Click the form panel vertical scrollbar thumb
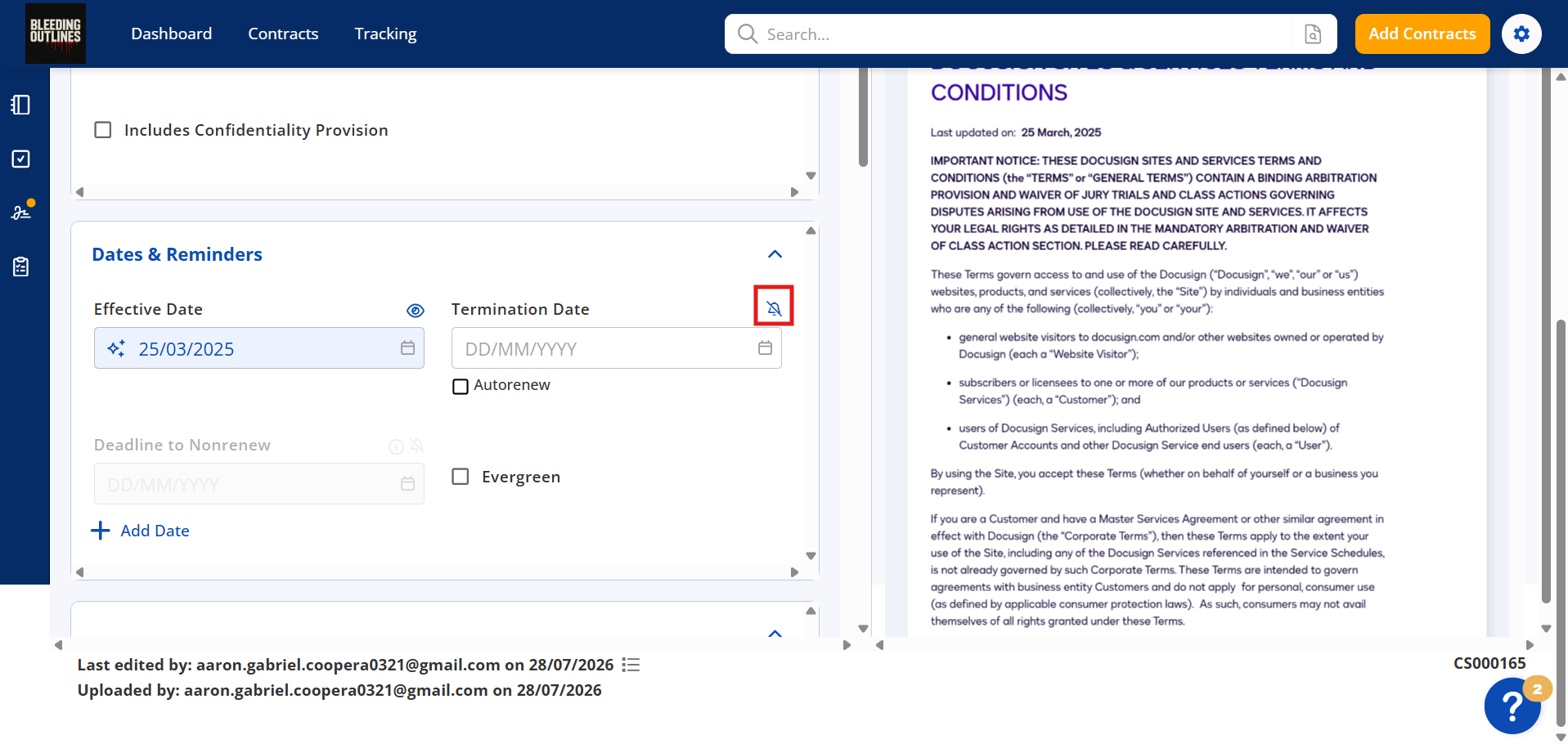 click(x=863, y=118)
